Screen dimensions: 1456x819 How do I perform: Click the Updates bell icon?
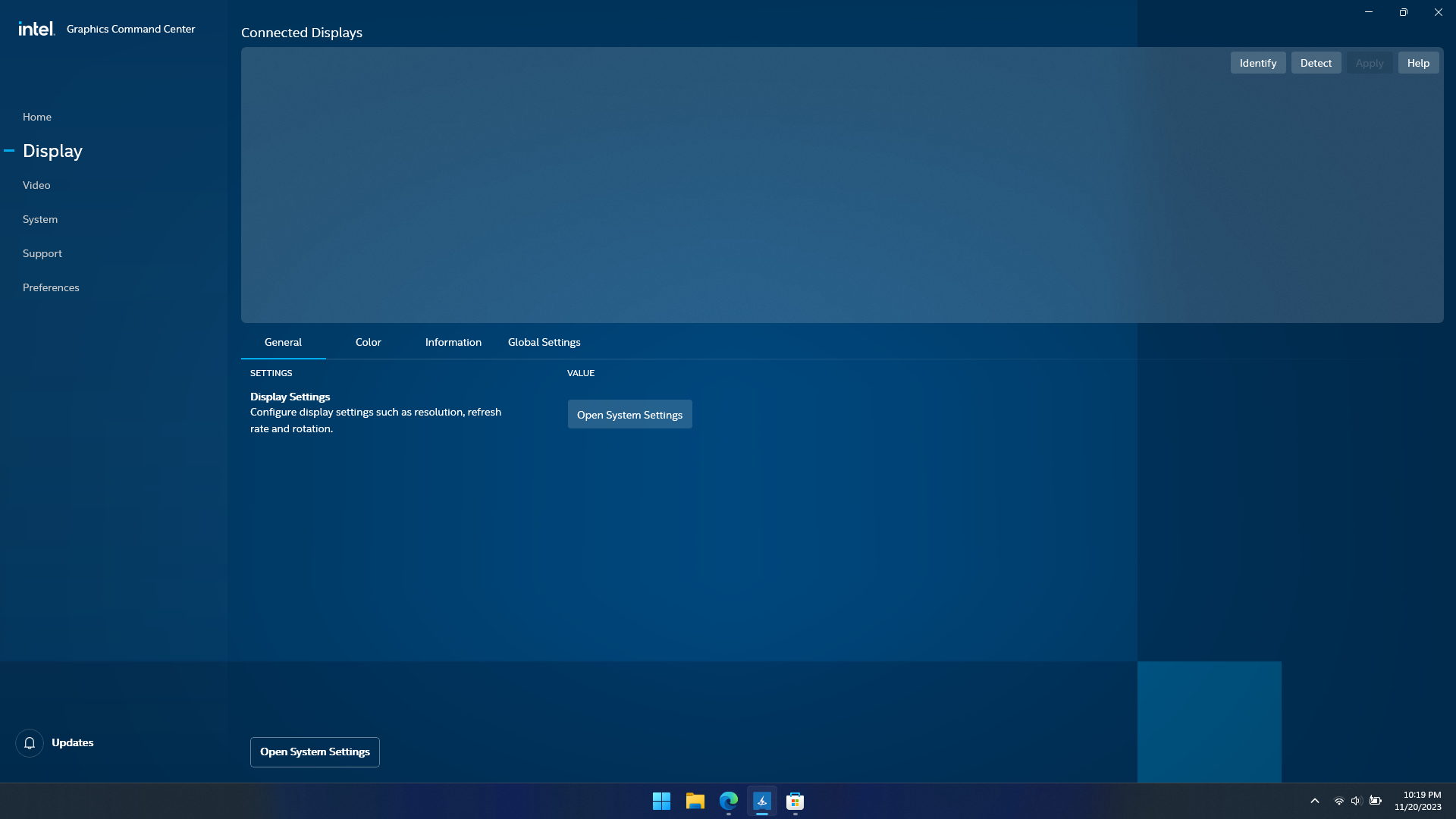[x=30, y=743]
